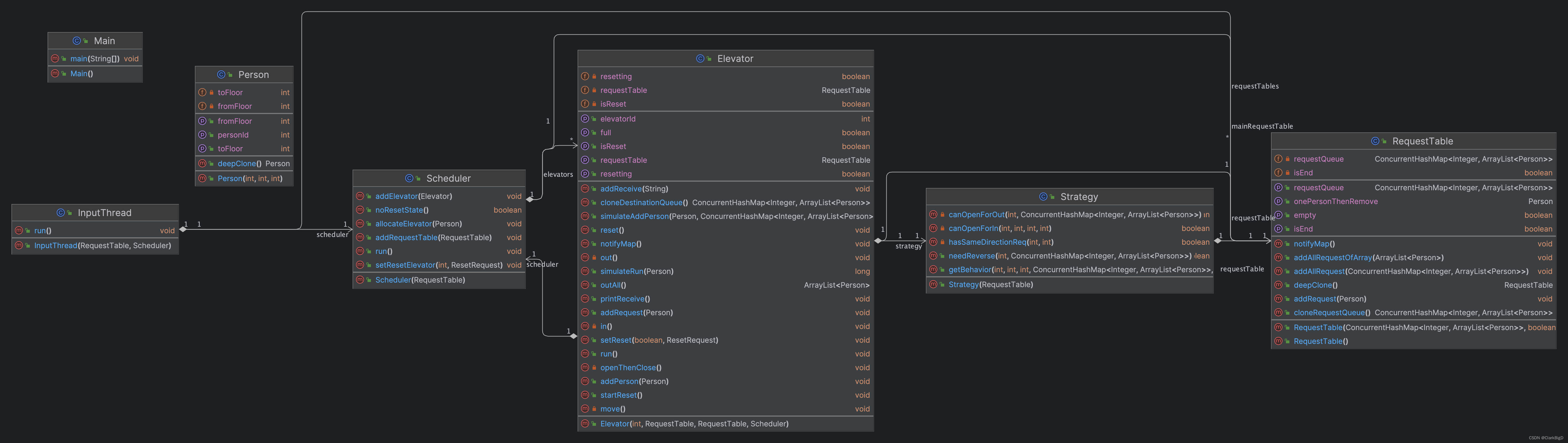Click the method icon beside hasSameDirectionReq
This screenshot has height=443, width=1568.
pyautogui.click(x=934, y=242)
